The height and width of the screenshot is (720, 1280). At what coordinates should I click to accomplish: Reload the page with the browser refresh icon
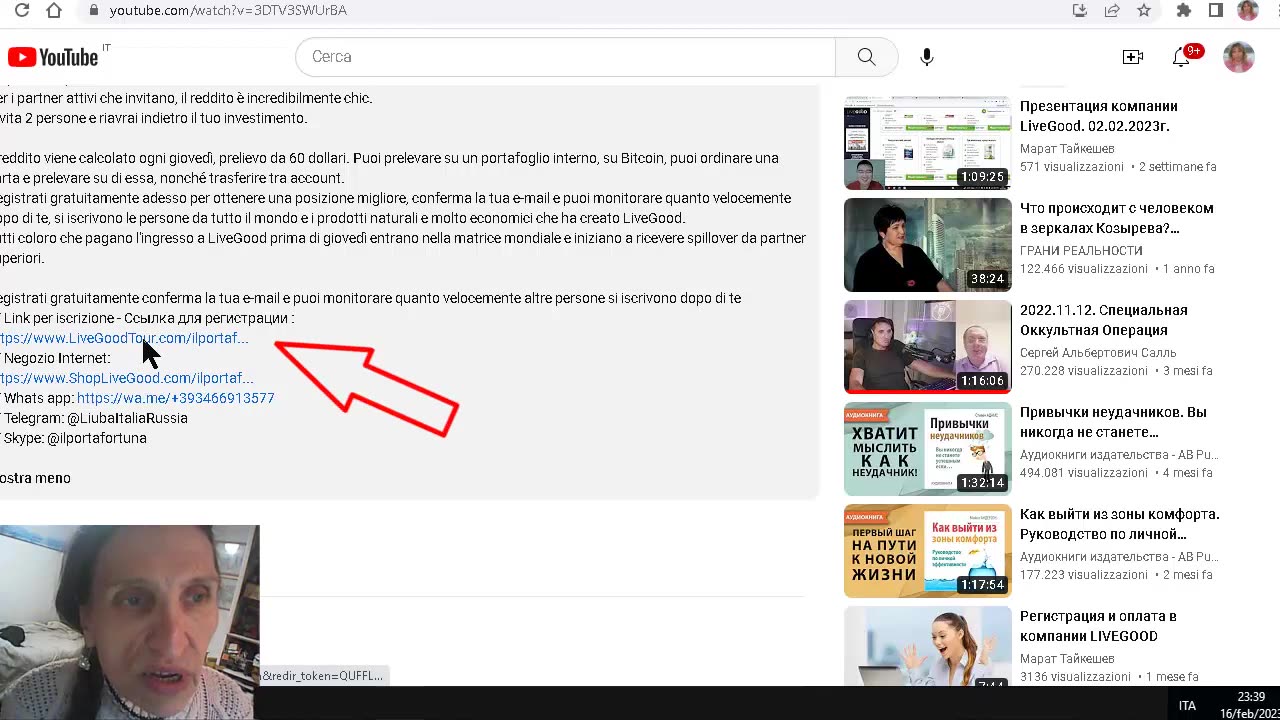click(22, 10)
